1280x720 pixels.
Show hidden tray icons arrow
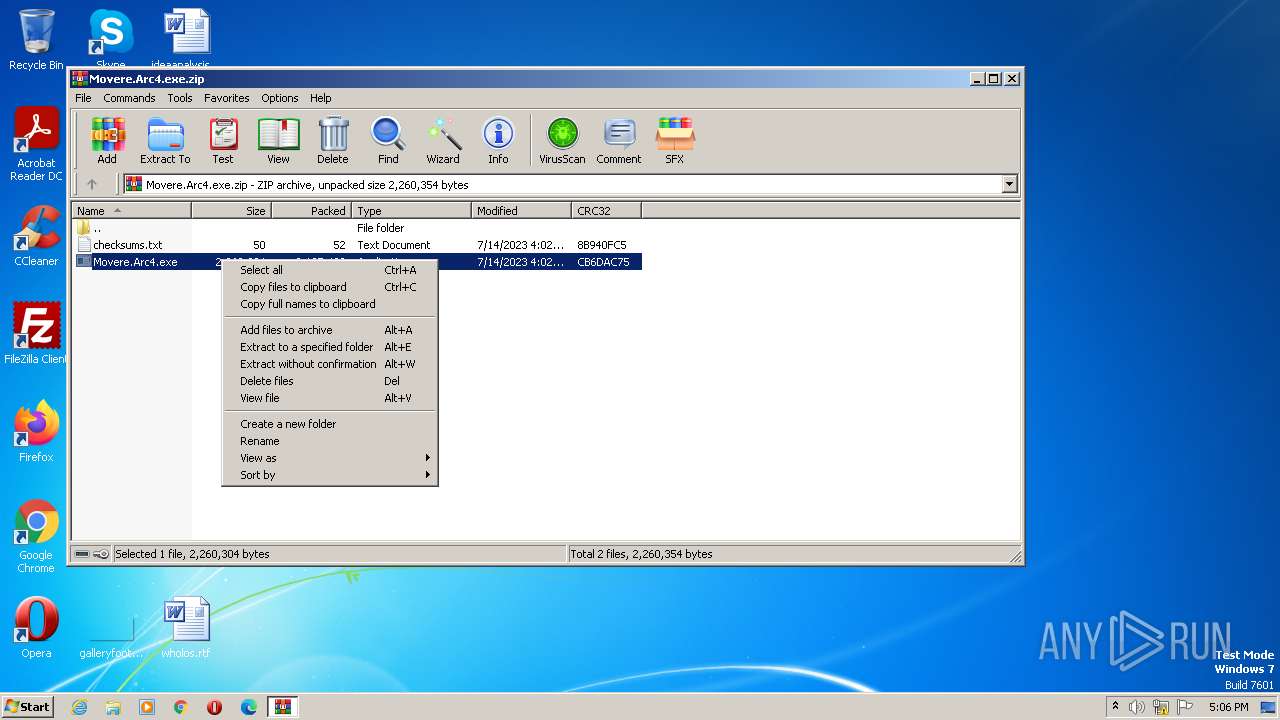pos(1115,707)
